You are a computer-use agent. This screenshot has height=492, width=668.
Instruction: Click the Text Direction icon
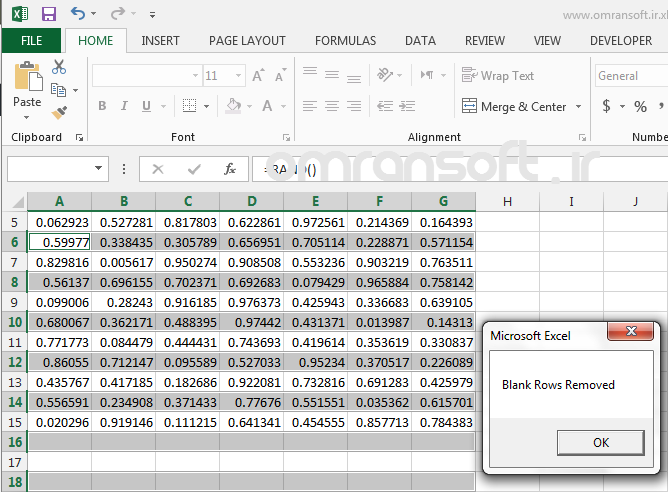point(427,75)
